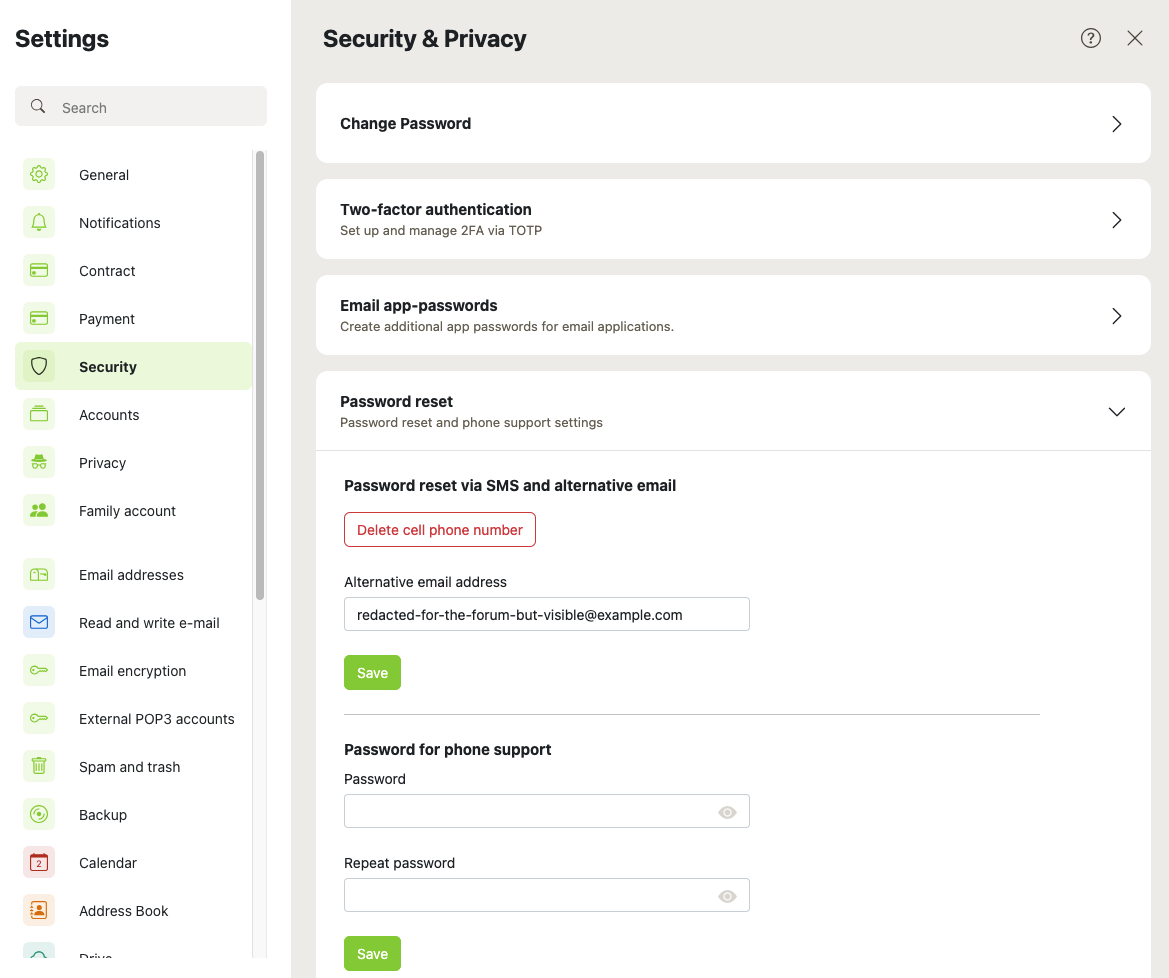Toggle visibility of Repeat password field
1169x978 pixels.
pos(727,896)
